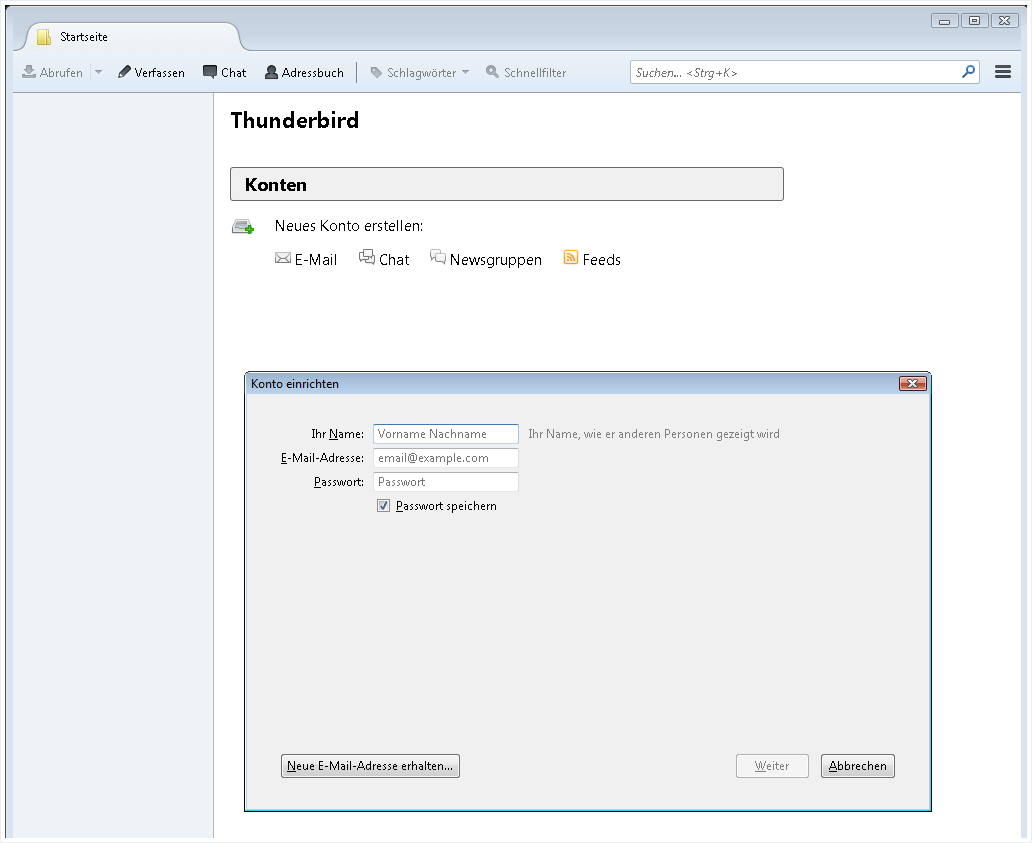
Task: Click Abbrechen to cancel account setup
Action: pyautogui.click(x=858, y=766)
